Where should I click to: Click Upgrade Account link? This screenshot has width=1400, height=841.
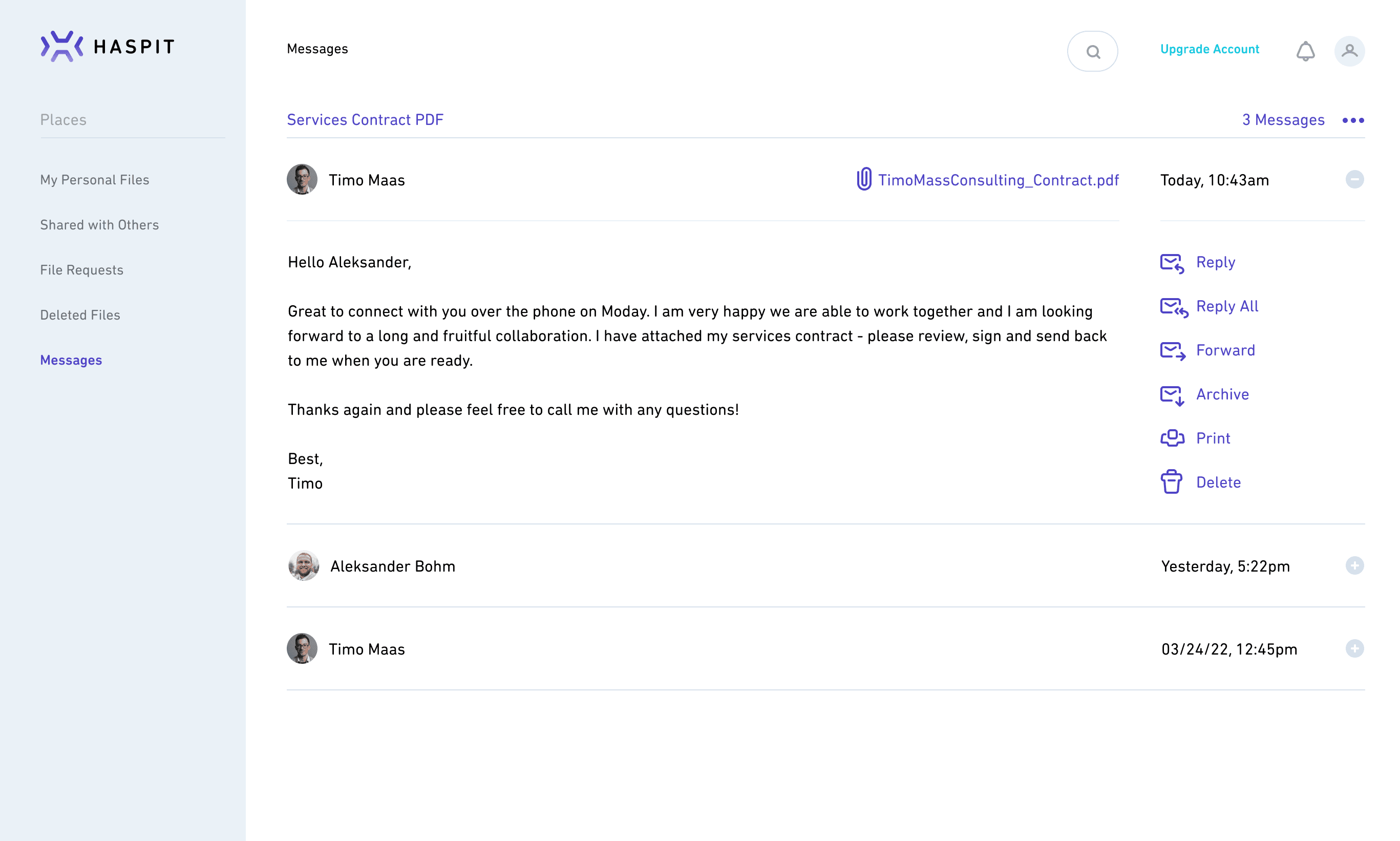[1209, 49]
